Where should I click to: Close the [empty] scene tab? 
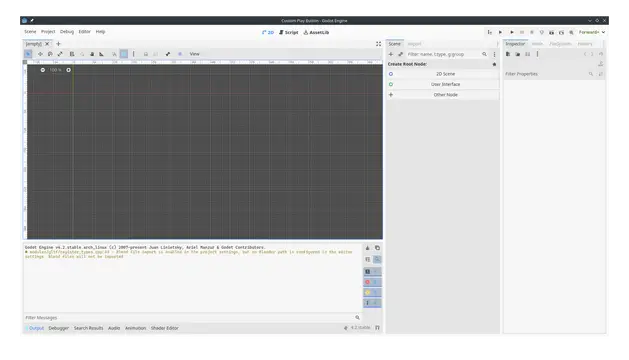point(47,44)
